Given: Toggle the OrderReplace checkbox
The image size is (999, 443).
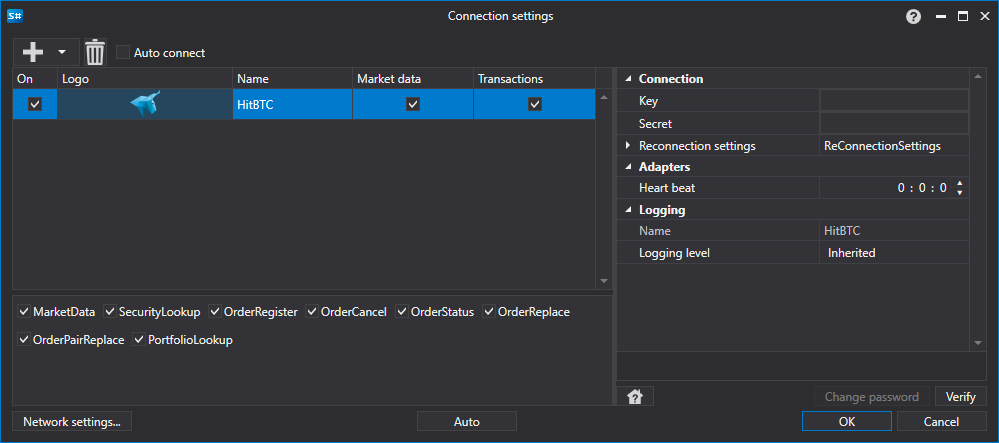Looking at the screenshot, I should [x=489, y=312].
